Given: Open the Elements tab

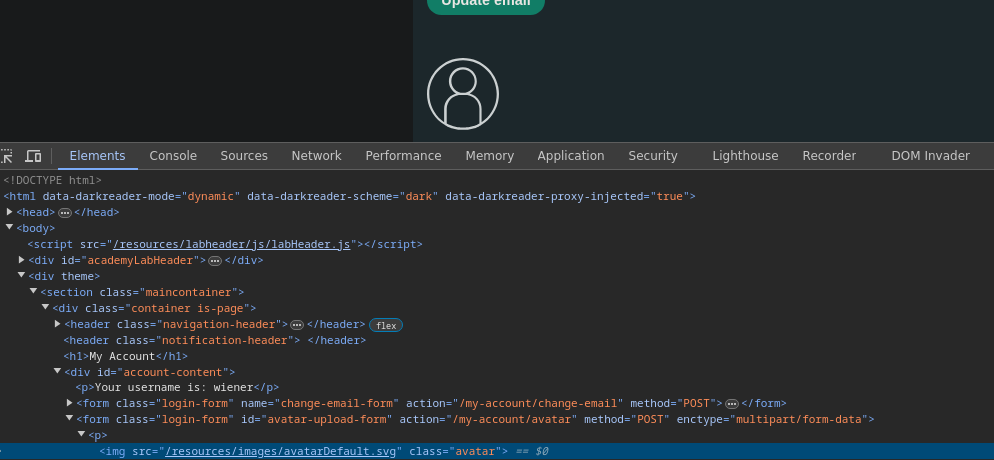Looking at the screenshot, I should 98,156.
